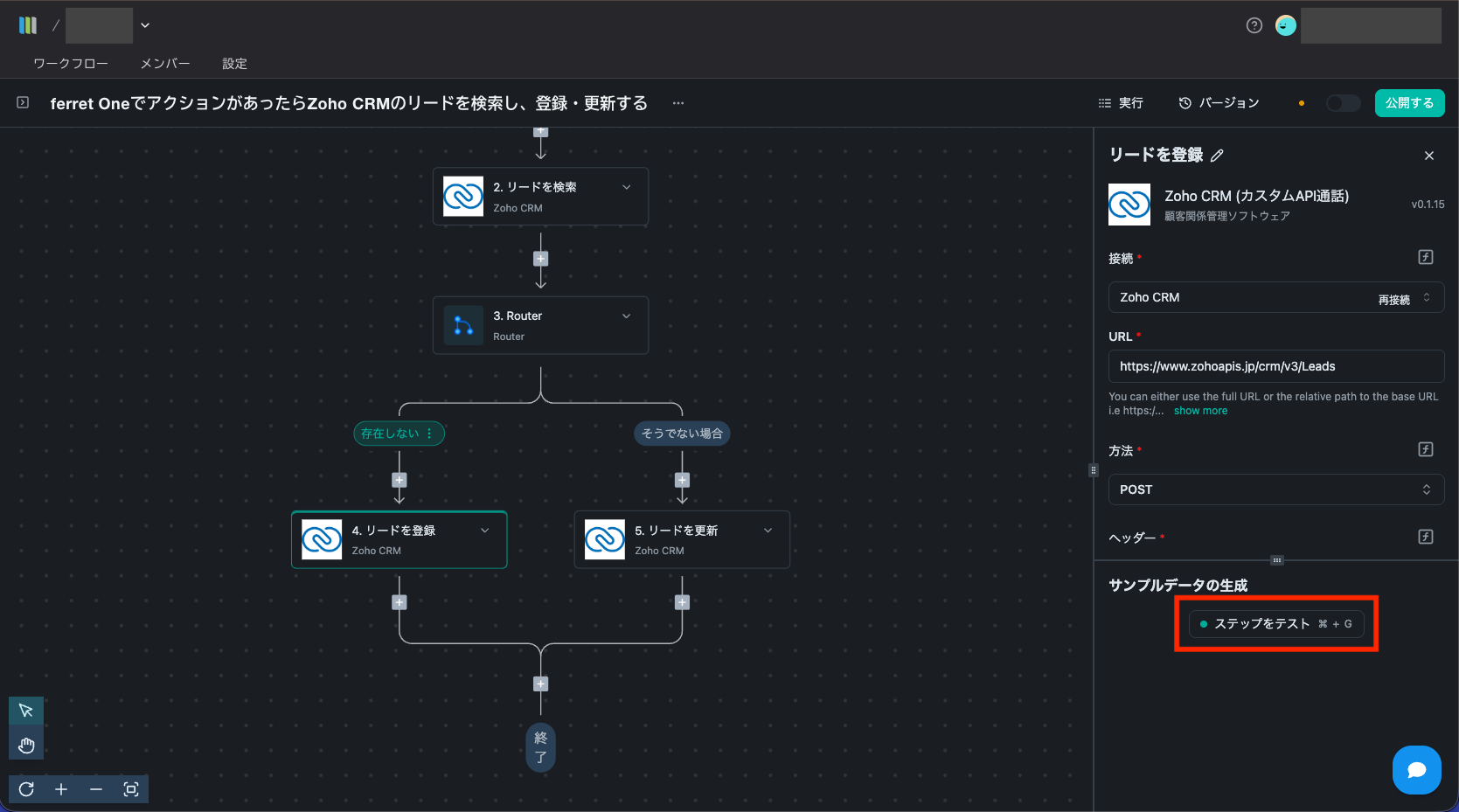
Task: Open the help question mark icon
Action: pyautogui.click(x=1254, y=25)
